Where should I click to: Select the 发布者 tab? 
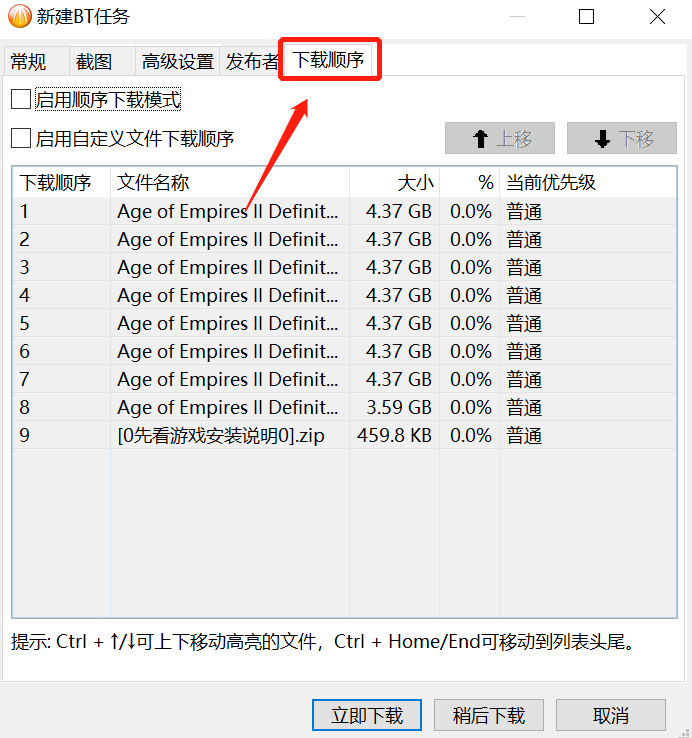coord(251,61)
